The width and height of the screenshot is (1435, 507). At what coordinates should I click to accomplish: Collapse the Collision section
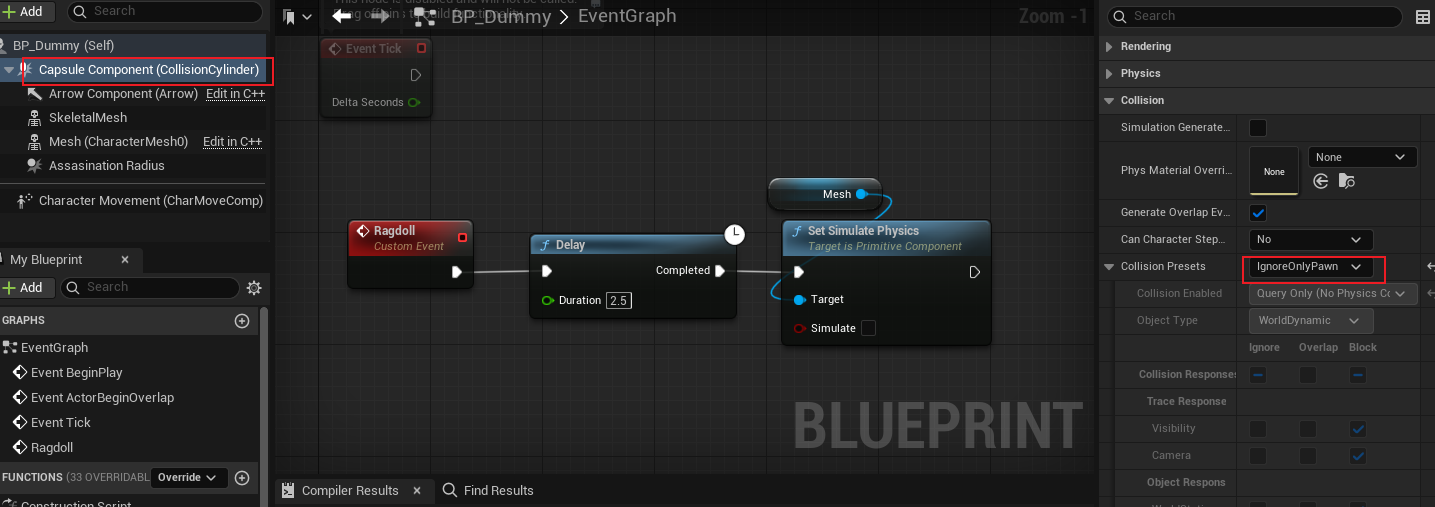1108,101
